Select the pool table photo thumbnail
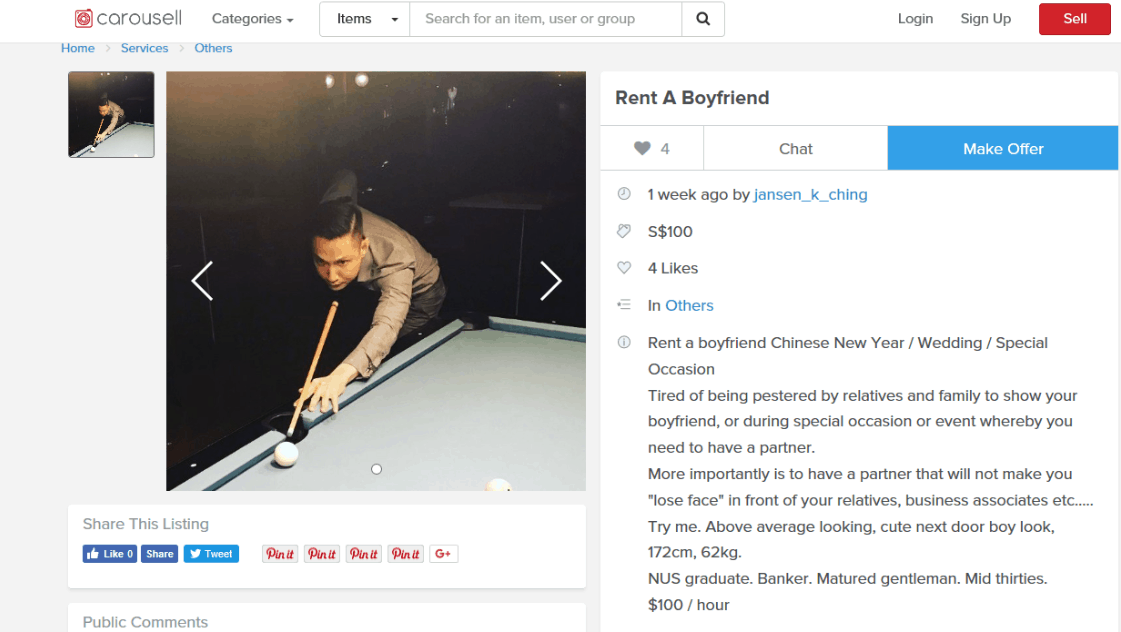 click(x=111, y=114)
